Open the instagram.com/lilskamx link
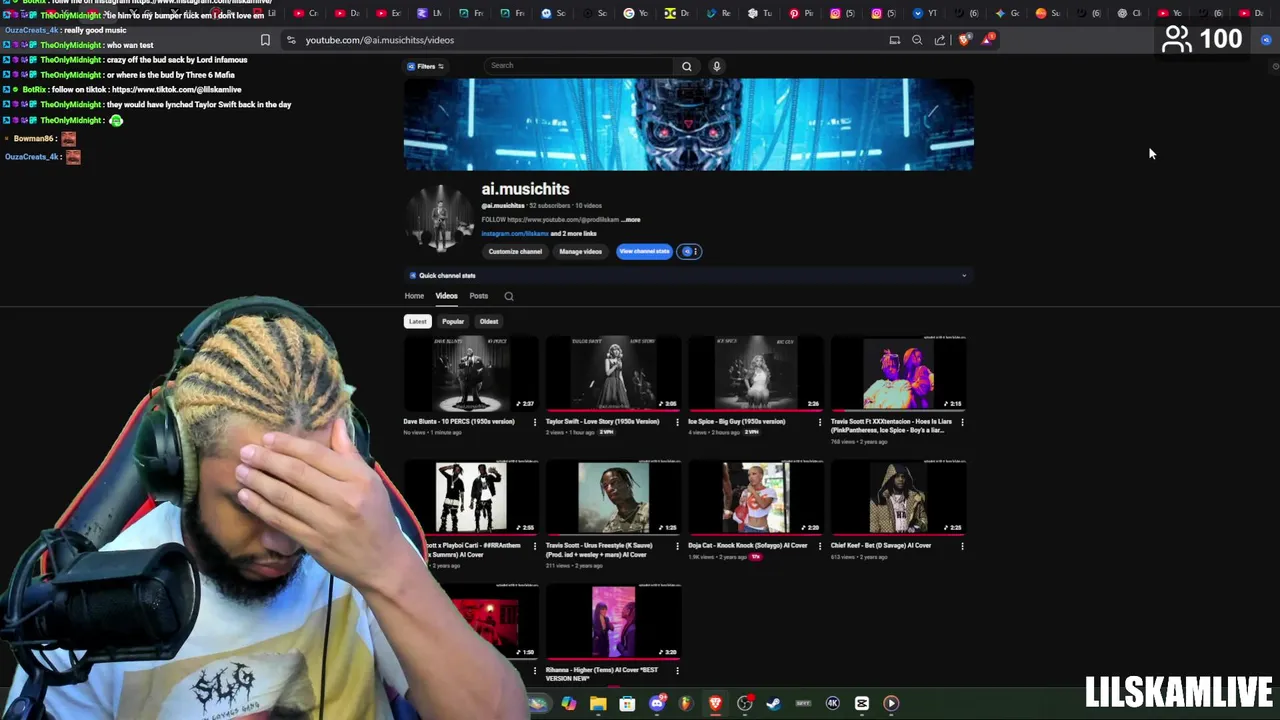Screen dimensions: 1280x720 pos(515,233)
